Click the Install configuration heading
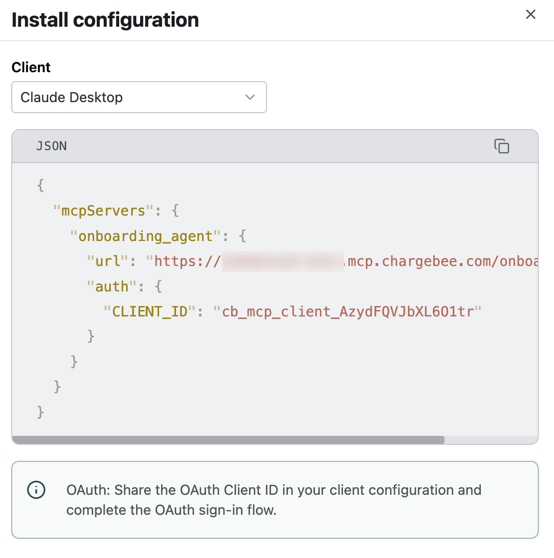 coord(105,20)
